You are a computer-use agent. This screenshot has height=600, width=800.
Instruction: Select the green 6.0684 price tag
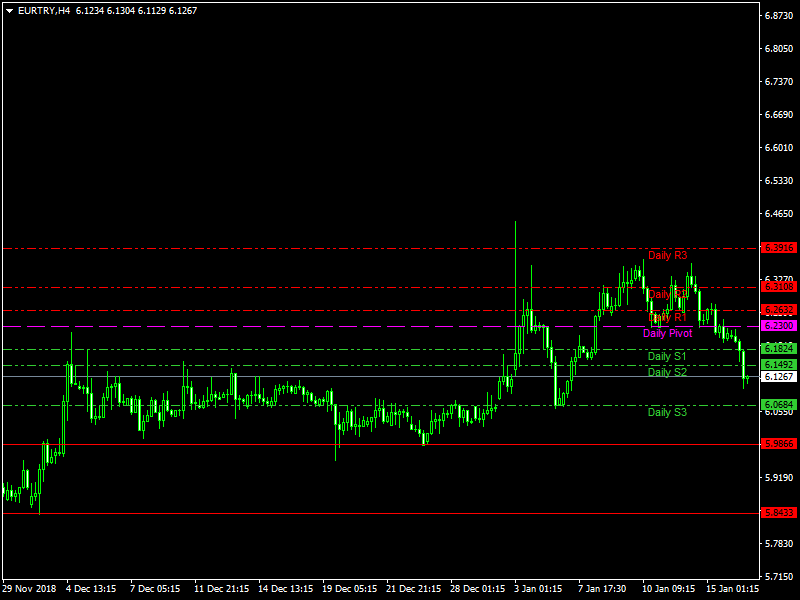pos(779,405)
